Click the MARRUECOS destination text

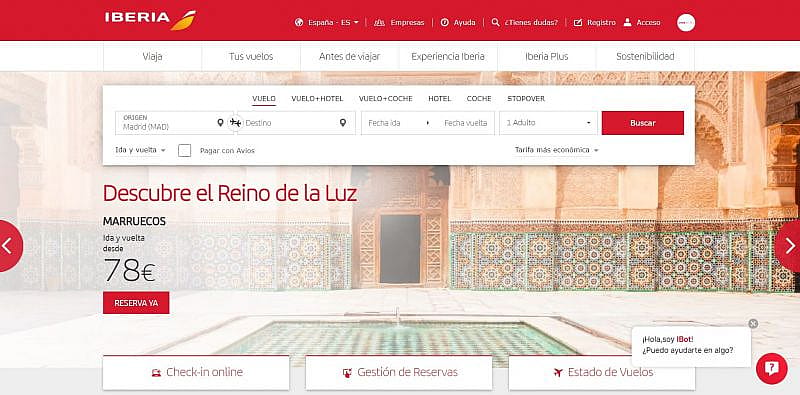point(134,221)
